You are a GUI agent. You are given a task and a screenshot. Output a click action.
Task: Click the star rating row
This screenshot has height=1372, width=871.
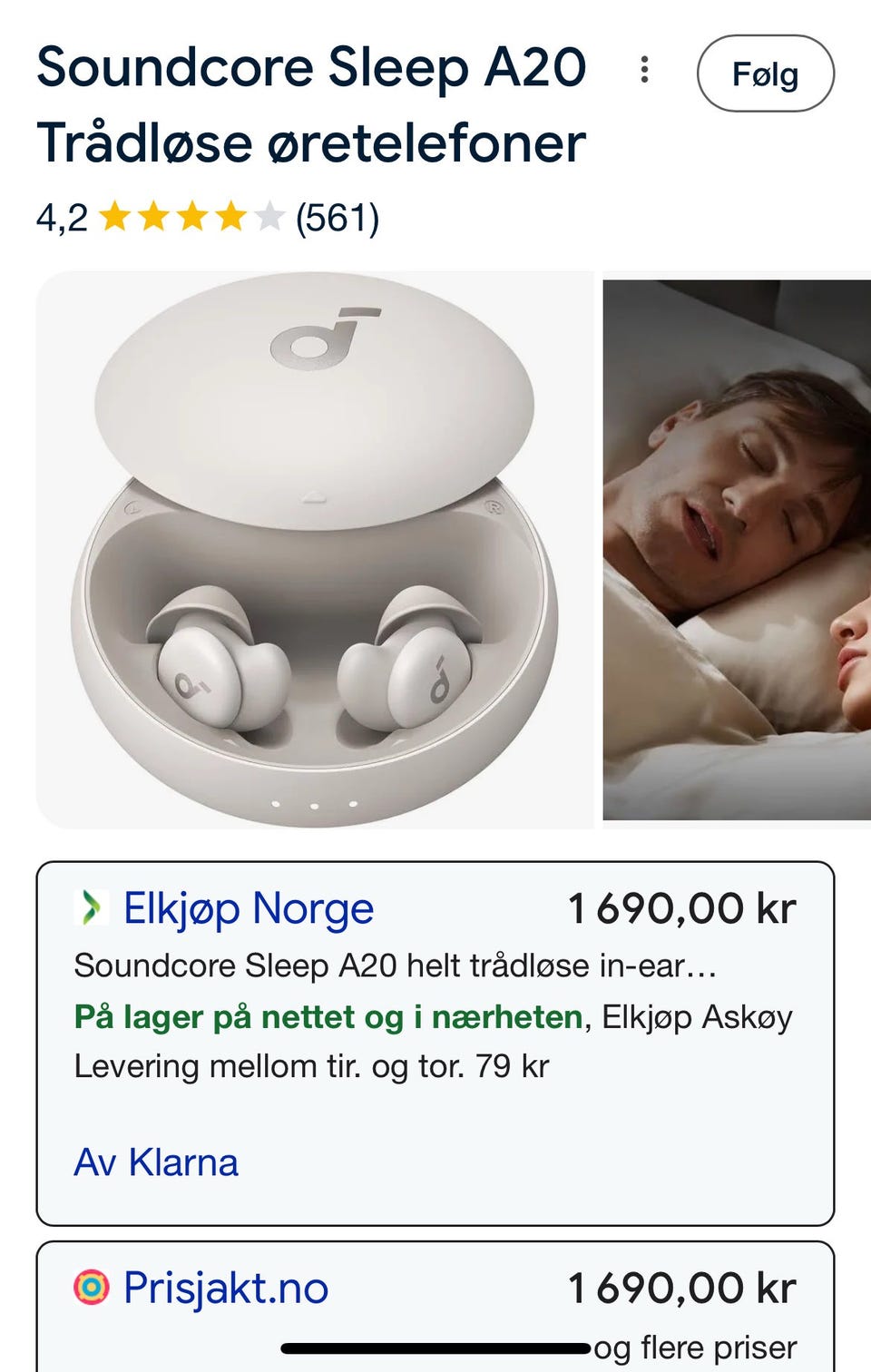tap(208, 218)
